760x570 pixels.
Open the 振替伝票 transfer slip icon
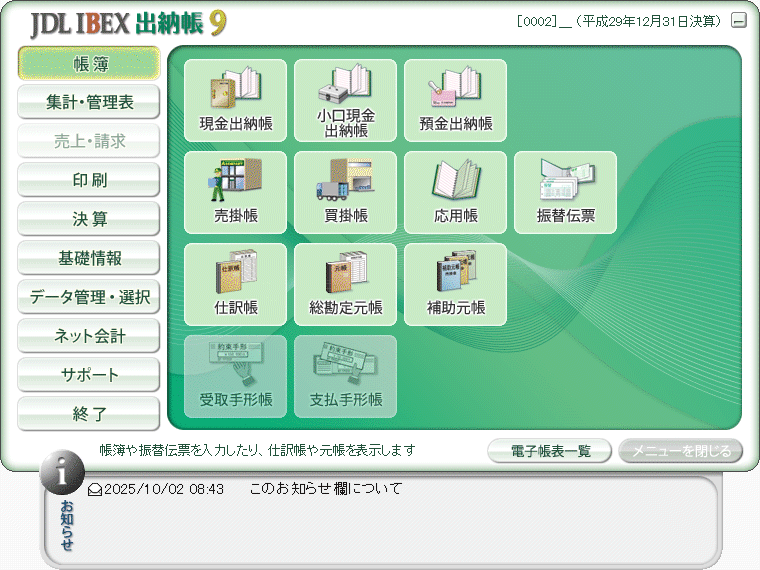pyautogui.click(x=566, y=193)
